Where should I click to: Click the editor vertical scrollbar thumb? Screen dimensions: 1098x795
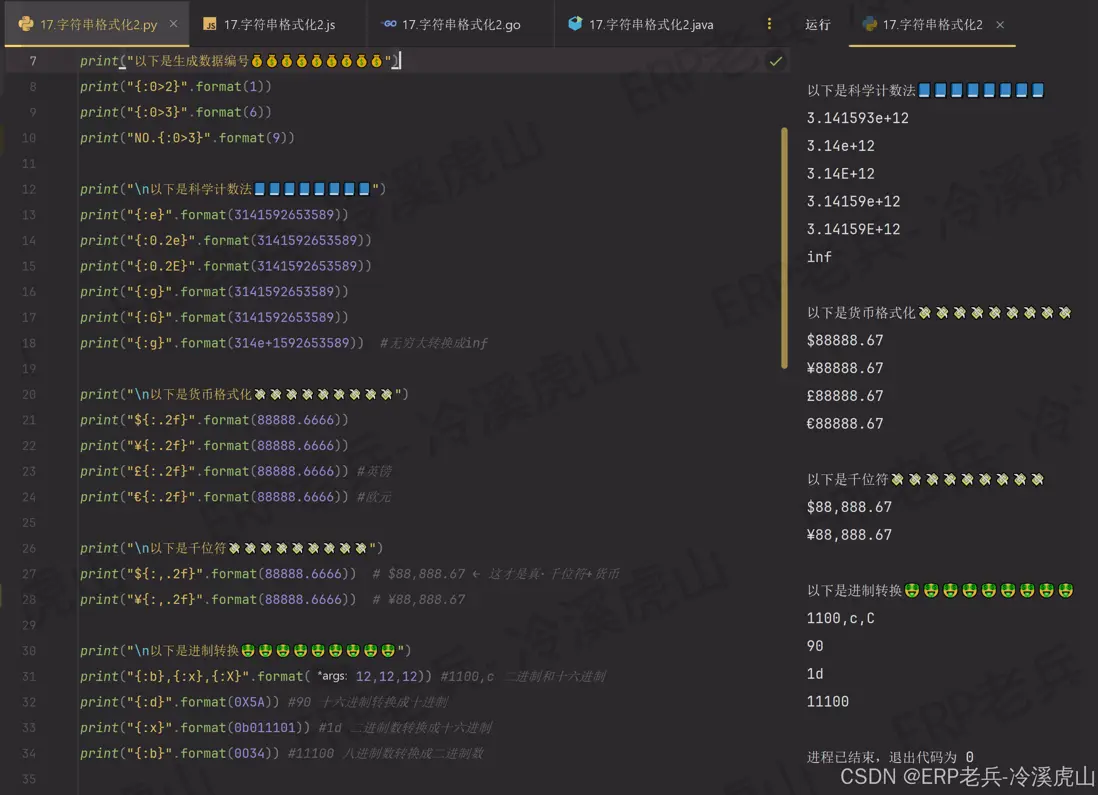pyautogui.click(x=784, y=248)
